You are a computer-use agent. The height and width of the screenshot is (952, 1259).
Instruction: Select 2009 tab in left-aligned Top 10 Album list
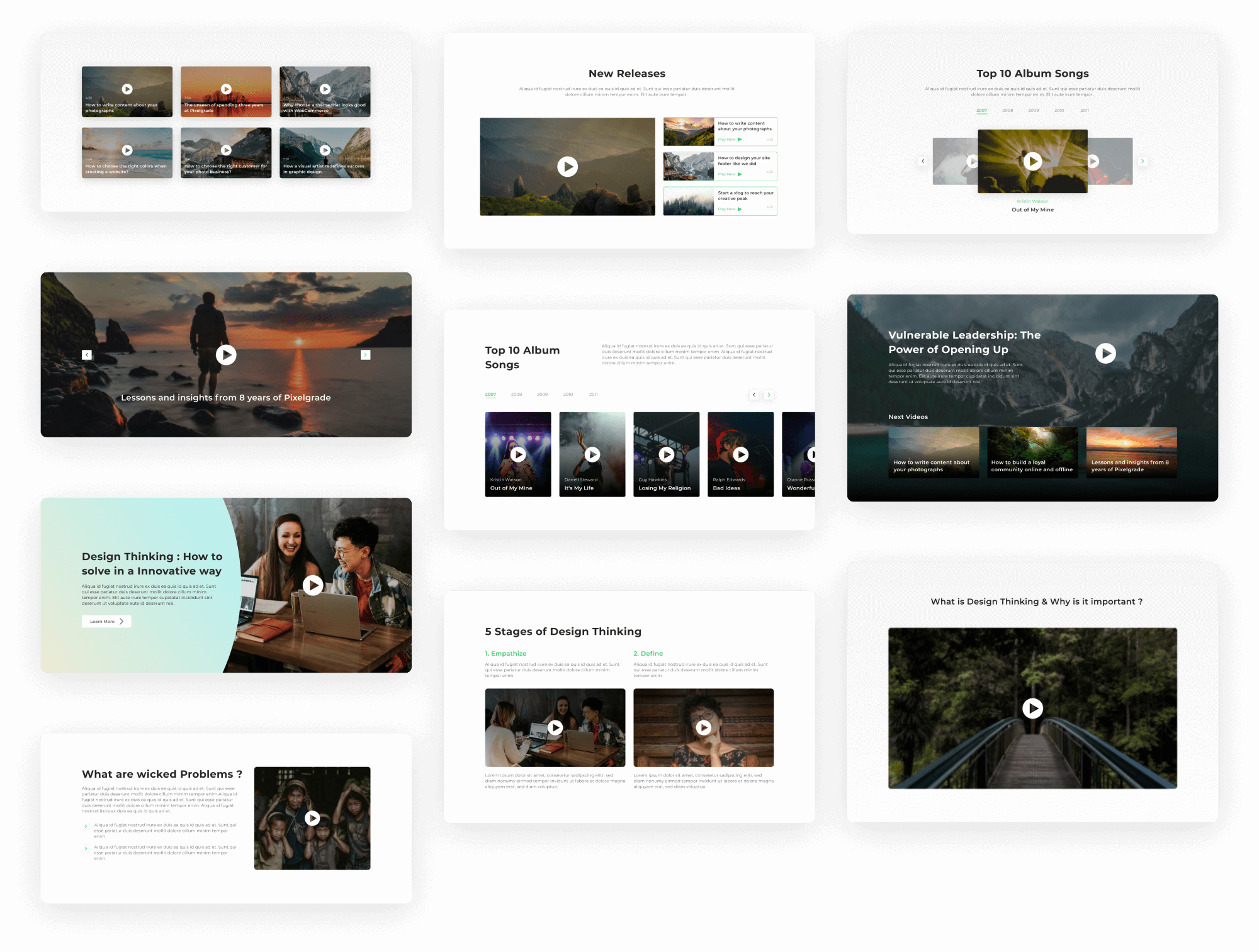(542, 395)
